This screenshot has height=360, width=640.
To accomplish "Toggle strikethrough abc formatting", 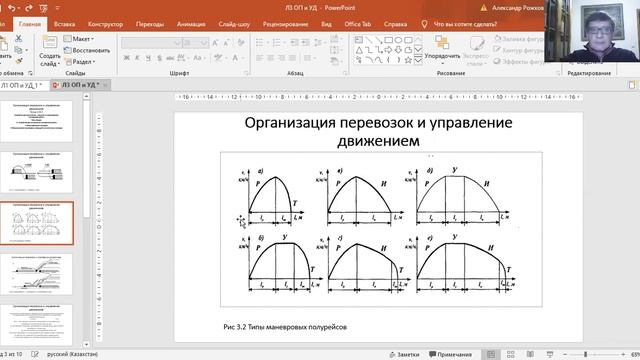I will tap(170, 58).
